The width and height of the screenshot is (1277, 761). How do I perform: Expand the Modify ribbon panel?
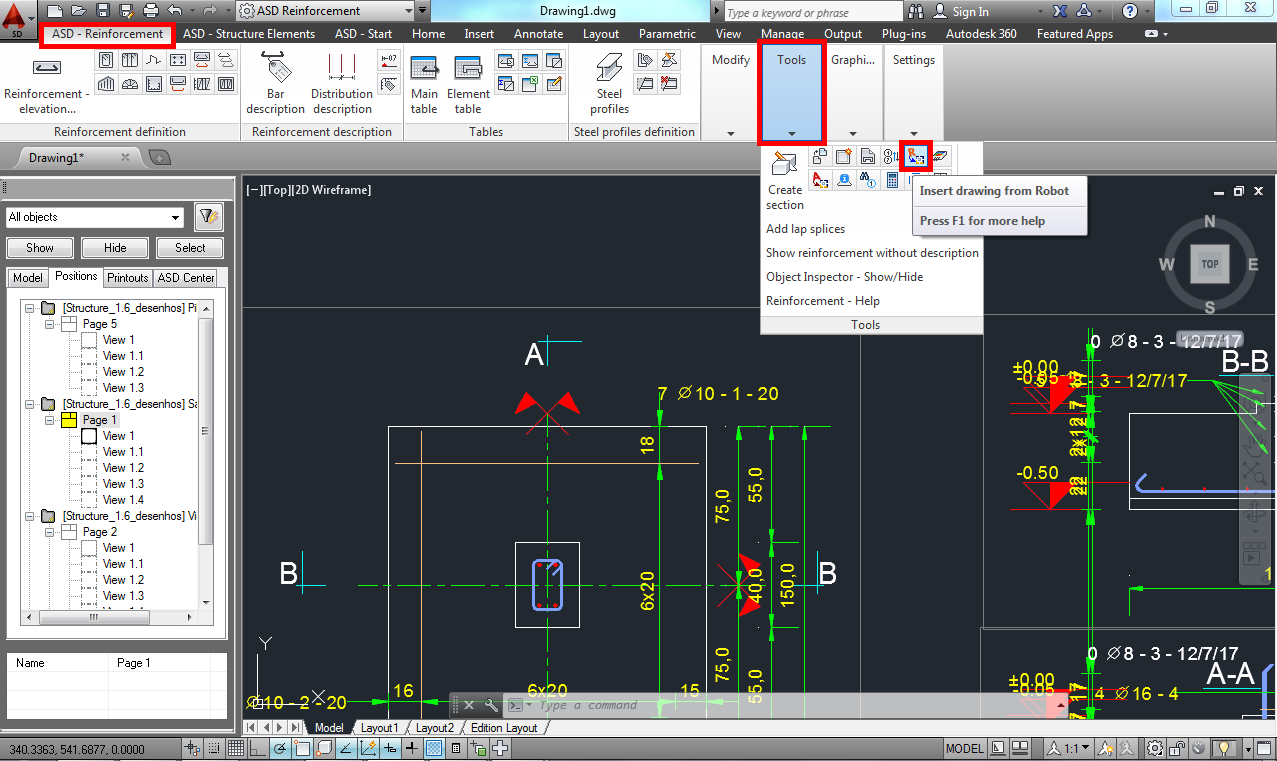(731, 132)
